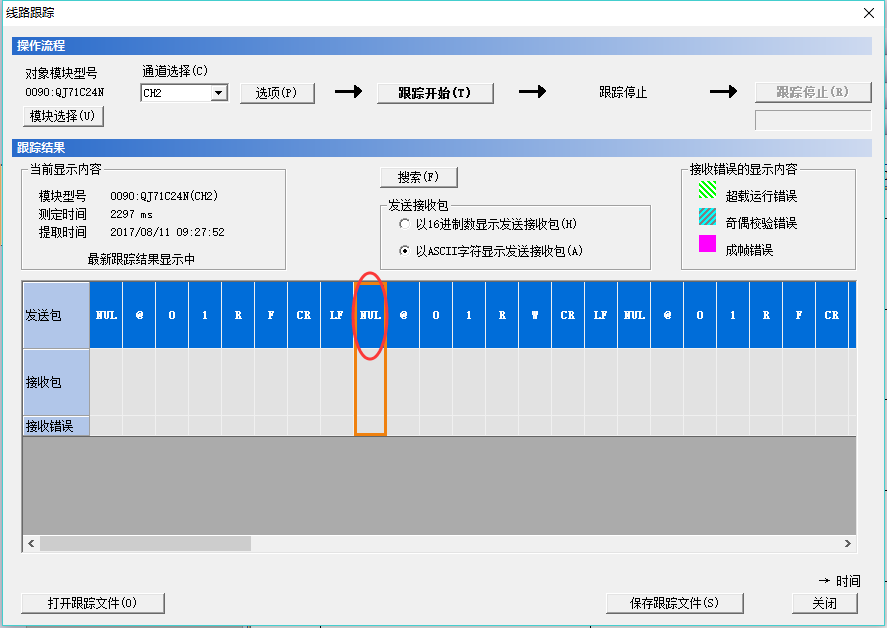Click the red-circled NUL send packet cell

(370, 315)
